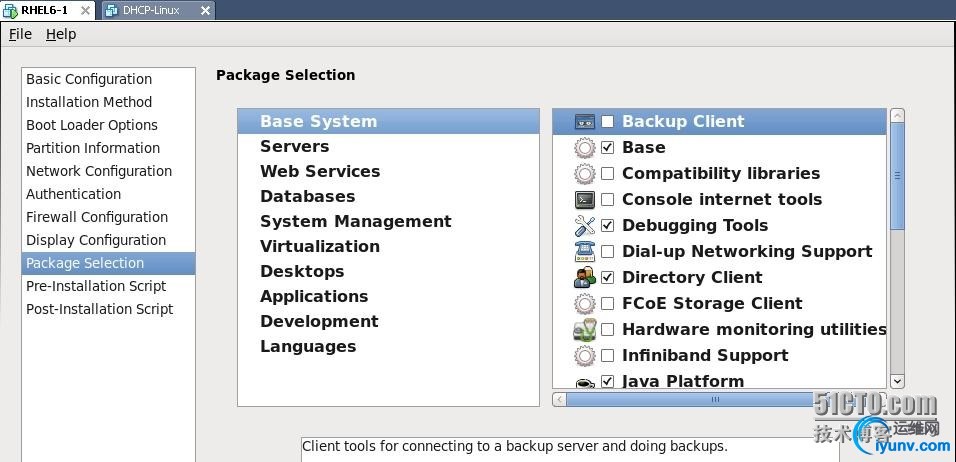Enable the Compatibility libraries checkbox

click(x=607, y=174)
